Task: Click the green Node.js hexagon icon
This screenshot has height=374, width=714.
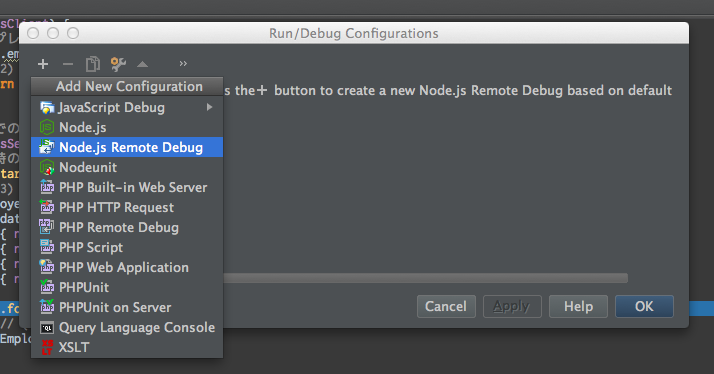Action: (x=47, y=128)
